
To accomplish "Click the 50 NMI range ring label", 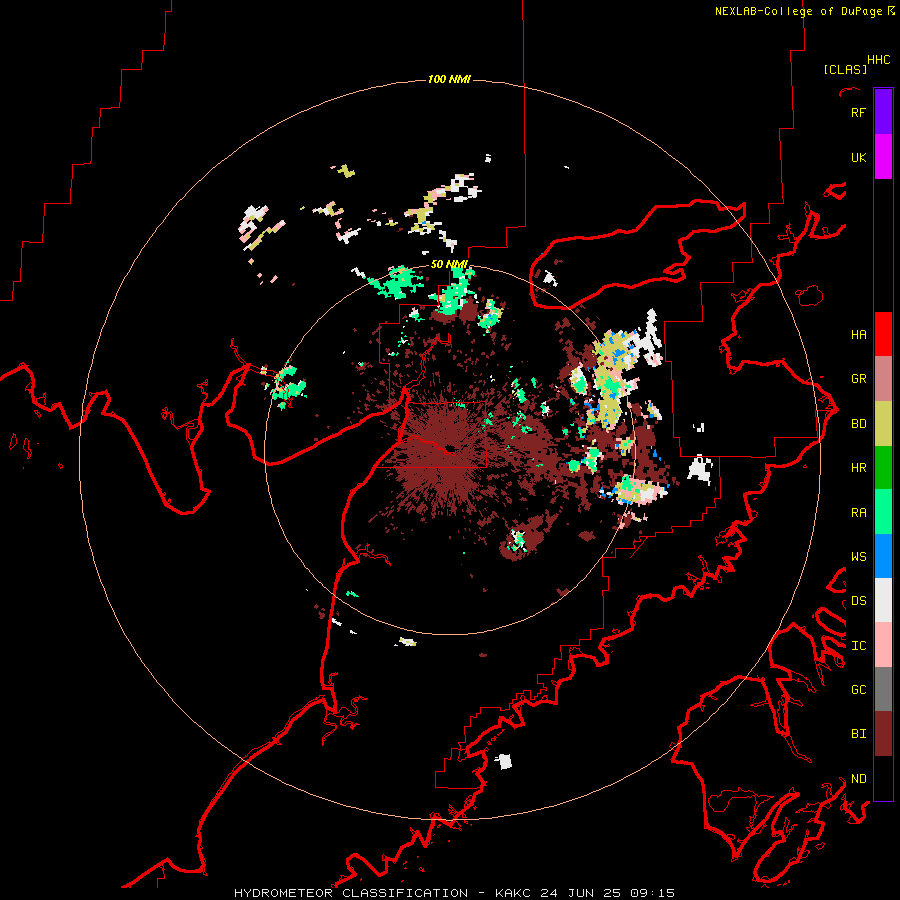I will (449, 264).
